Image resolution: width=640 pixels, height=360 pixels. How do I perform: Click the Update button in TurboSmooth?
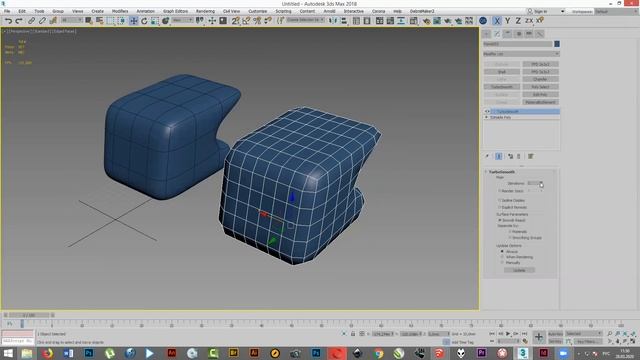(x=519, y=270)
